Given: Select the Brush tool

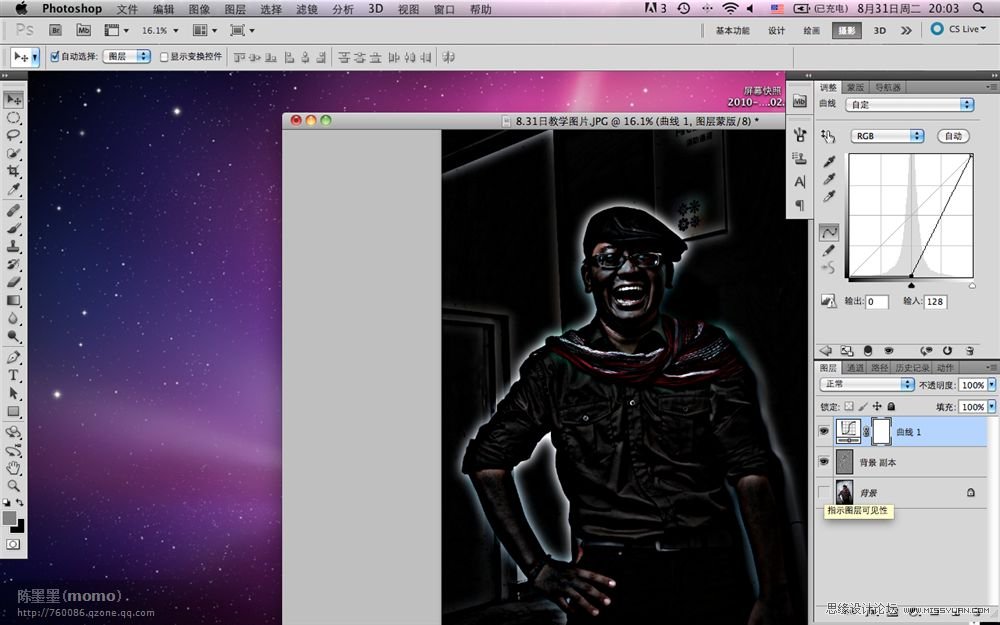Looking at the screenshot, I should 13,228.
